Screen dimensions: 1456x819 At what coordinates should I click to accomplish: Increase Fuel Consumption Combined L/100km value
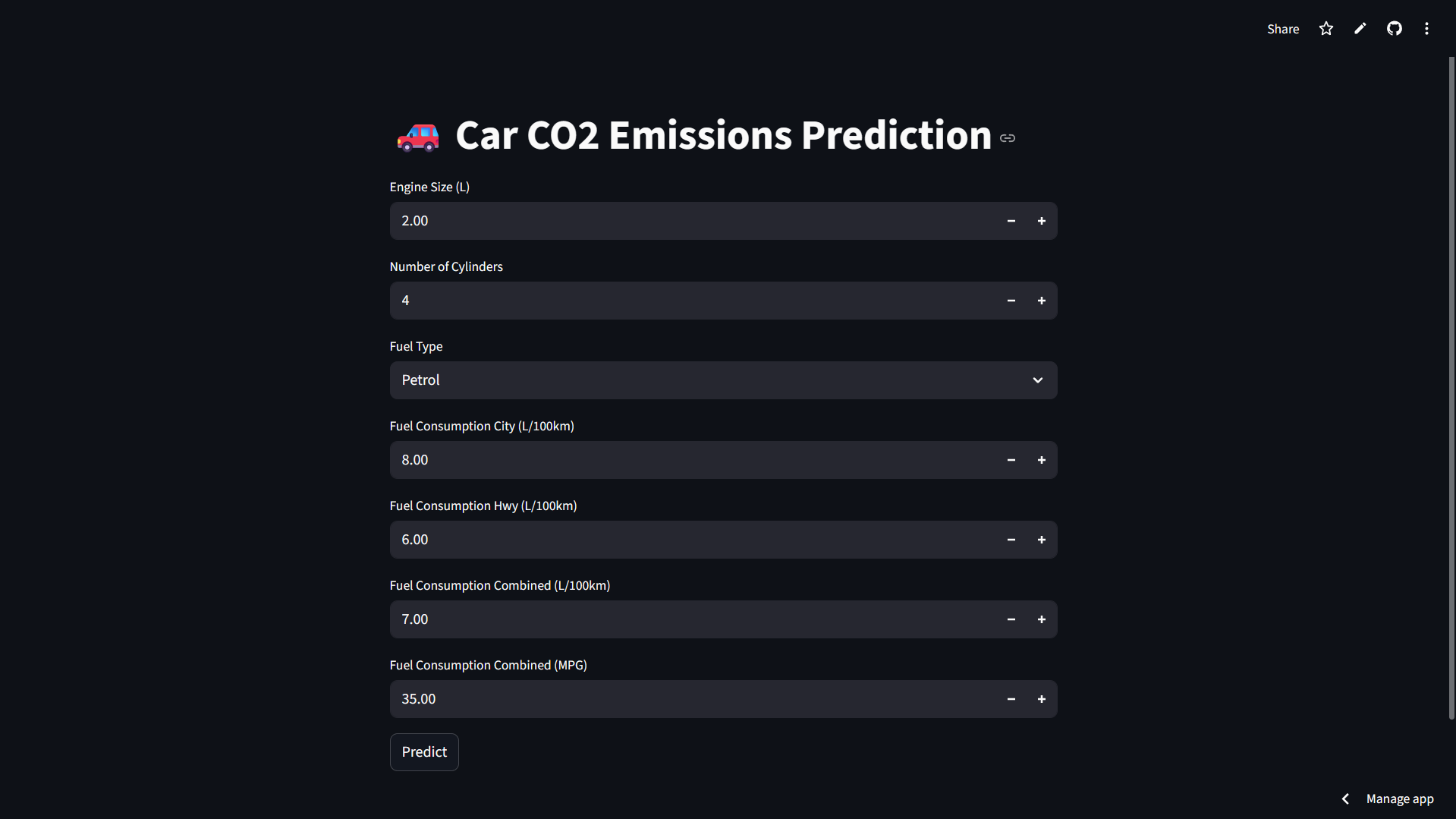(x=1042, y=619)
